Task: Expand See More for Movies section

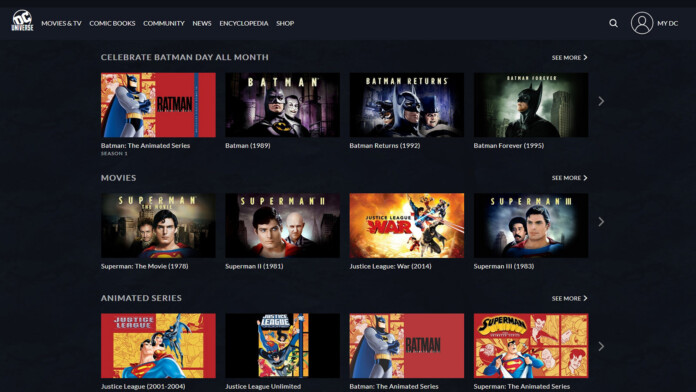Action: (569, 178)
